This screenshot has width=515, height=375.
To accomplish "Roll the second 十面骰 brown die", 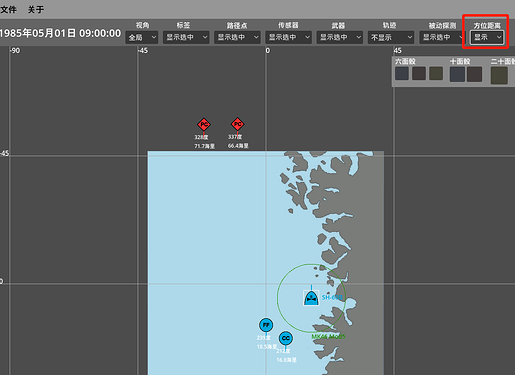I will click(x=474, y=74).
